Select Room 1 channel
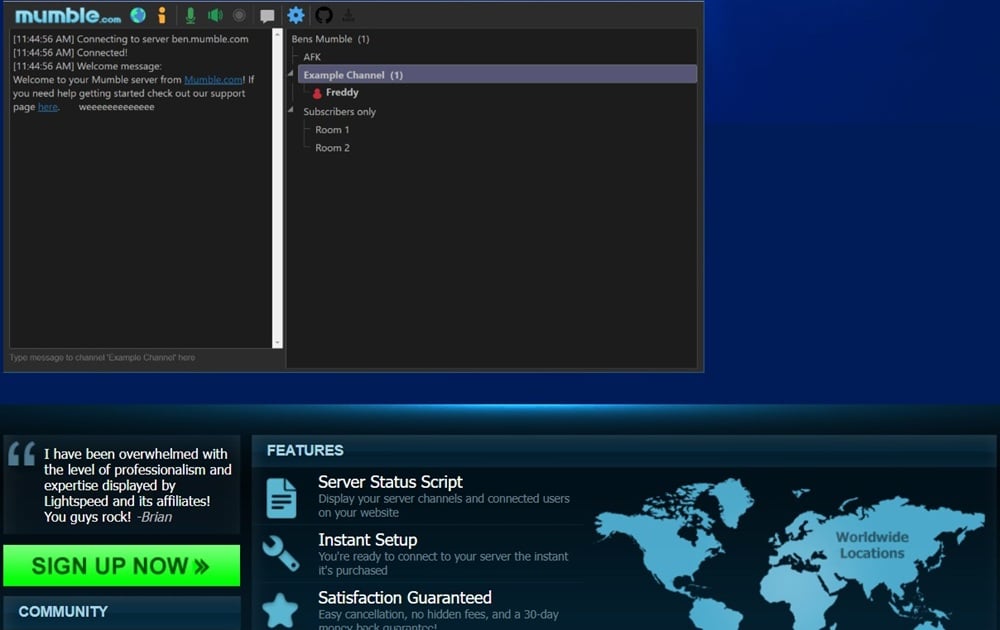Image resolution: width=1000 pixels, height=630 pixels. [332, 129]
